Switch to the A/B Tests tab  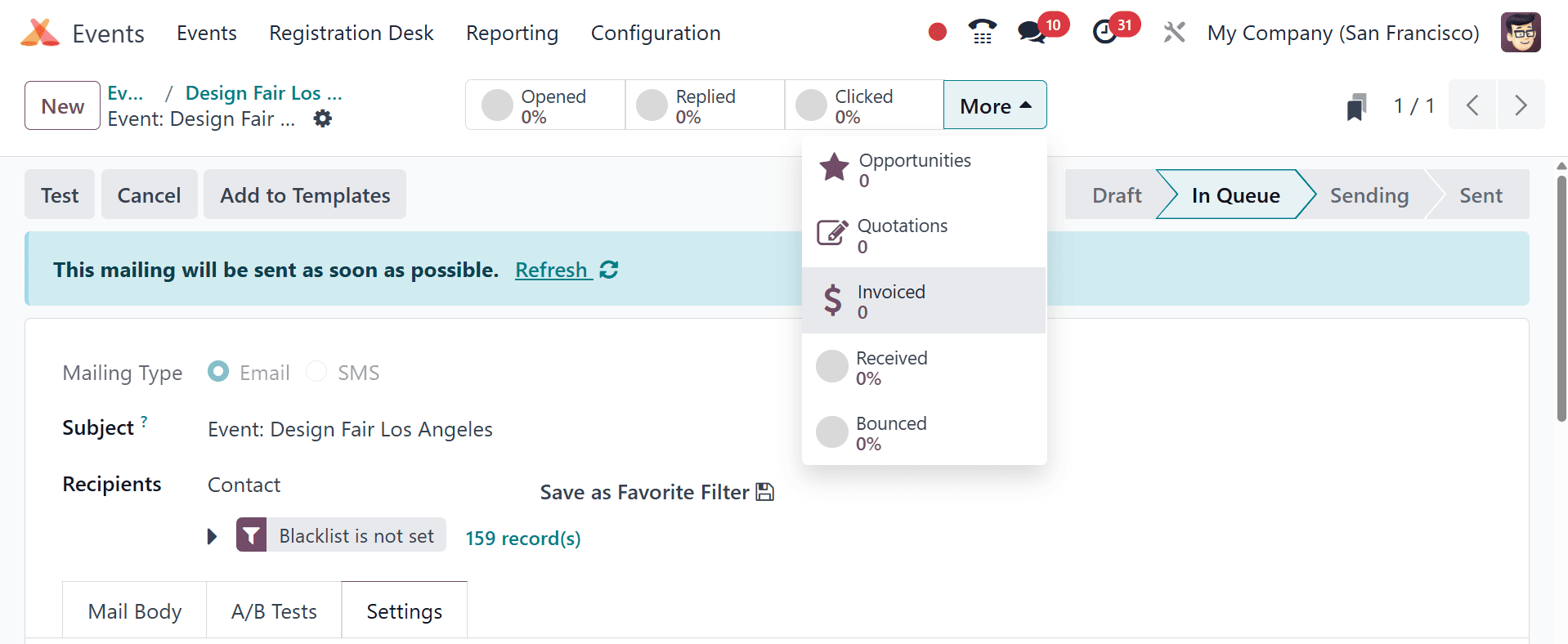274,611
